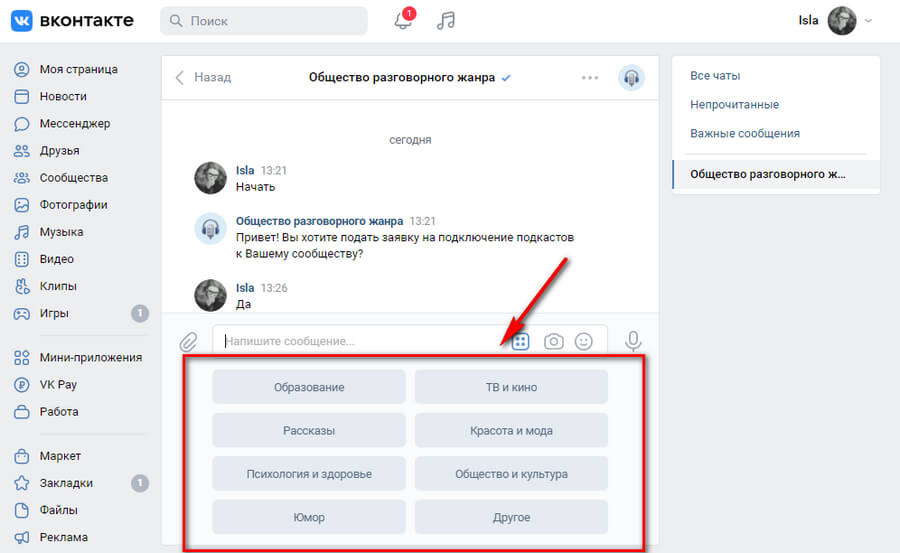This screenshot has height=553, width=900.
Task: Click the Файлы document icon
Action: [21, 510]
